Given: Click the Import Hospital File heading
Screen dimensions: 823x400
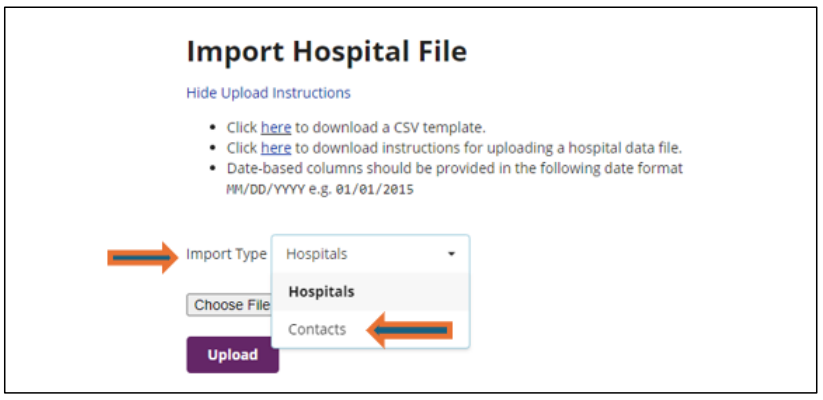Looking at the screenshot, I should pyautogui.click(x=326, y=52).
